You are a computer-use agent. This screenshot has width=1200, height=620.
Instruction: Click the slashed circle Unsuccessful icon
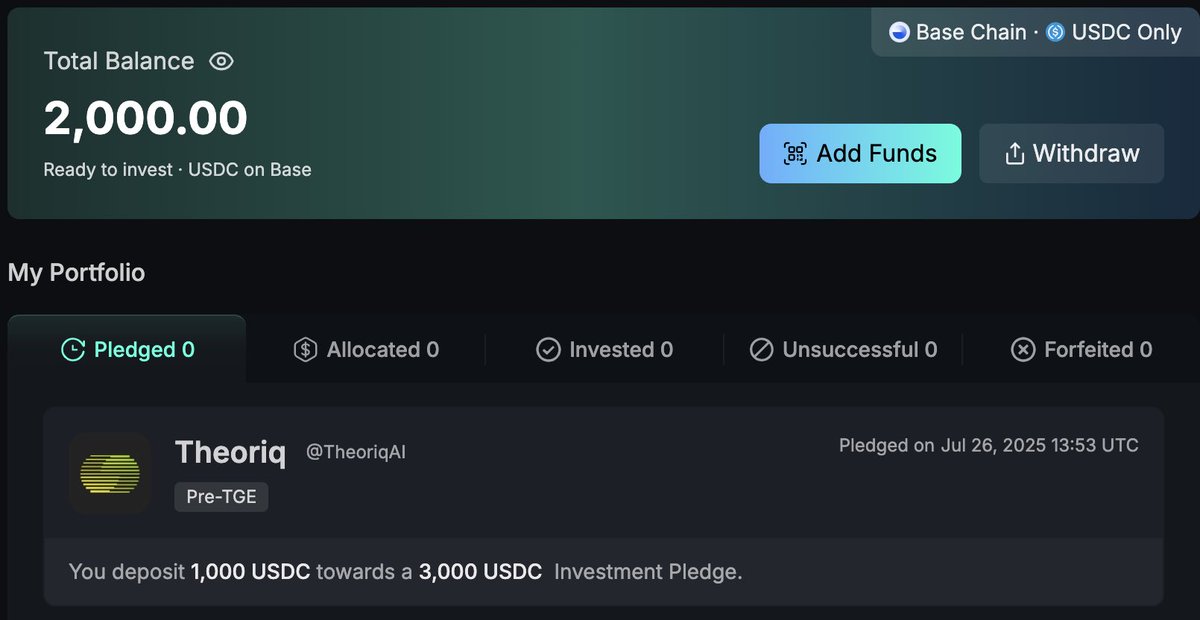tap(761, 350)
